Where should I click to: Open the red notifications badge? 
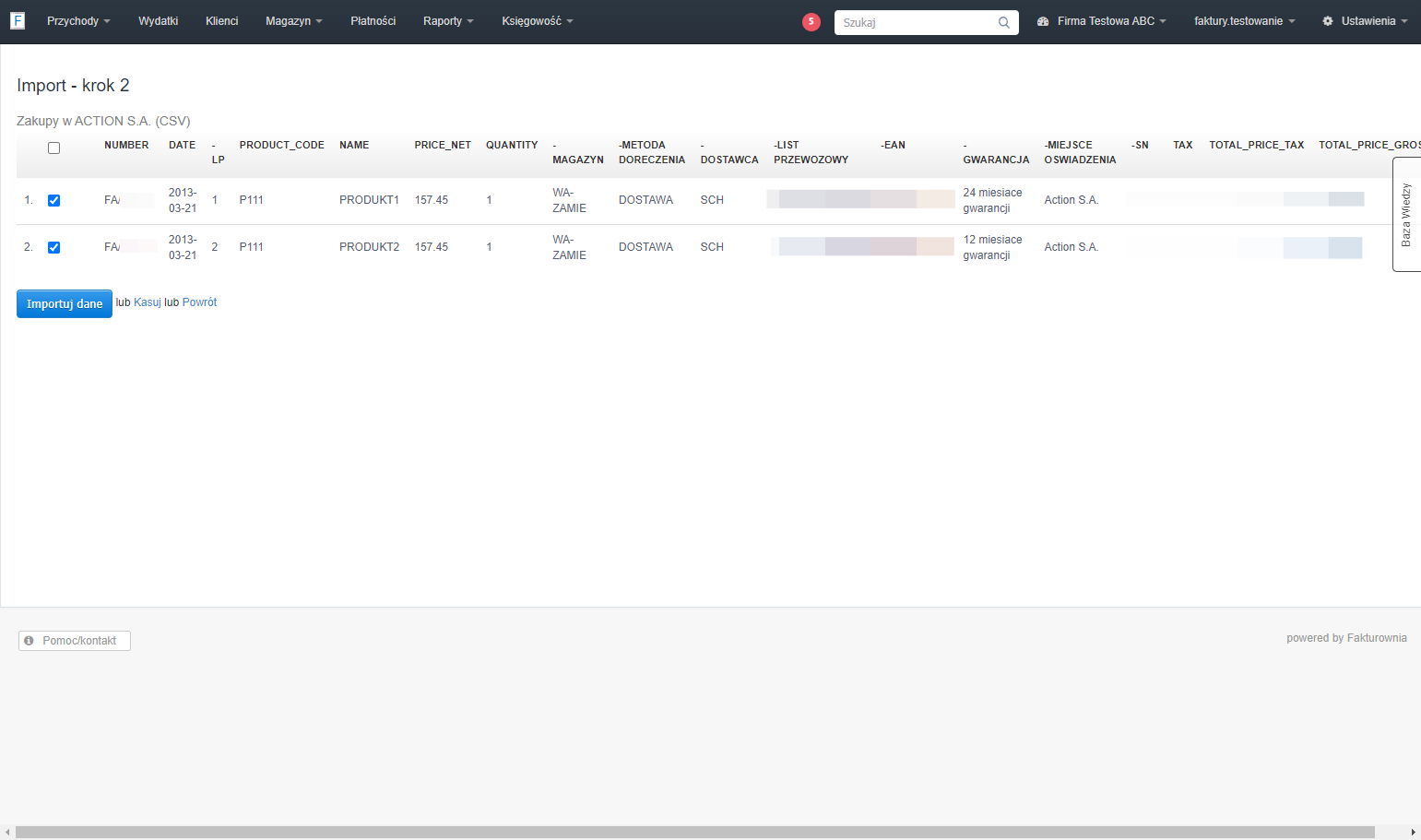point(811,22)
